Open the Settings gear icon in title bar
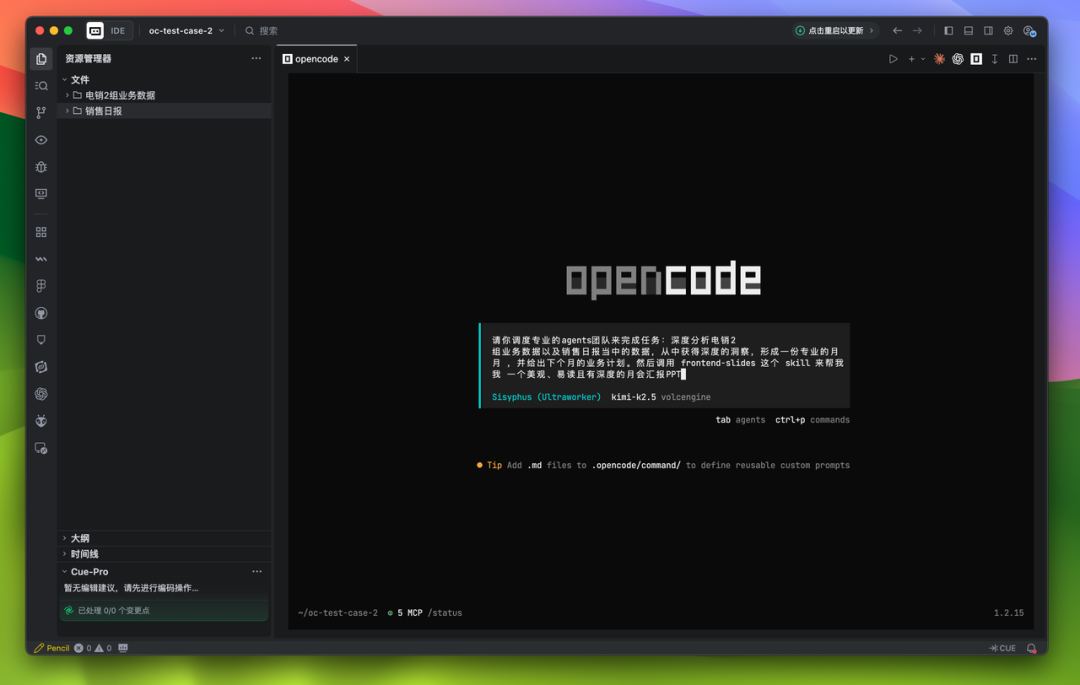The height and width of the screenshot is (685, 1080). 1008,31
